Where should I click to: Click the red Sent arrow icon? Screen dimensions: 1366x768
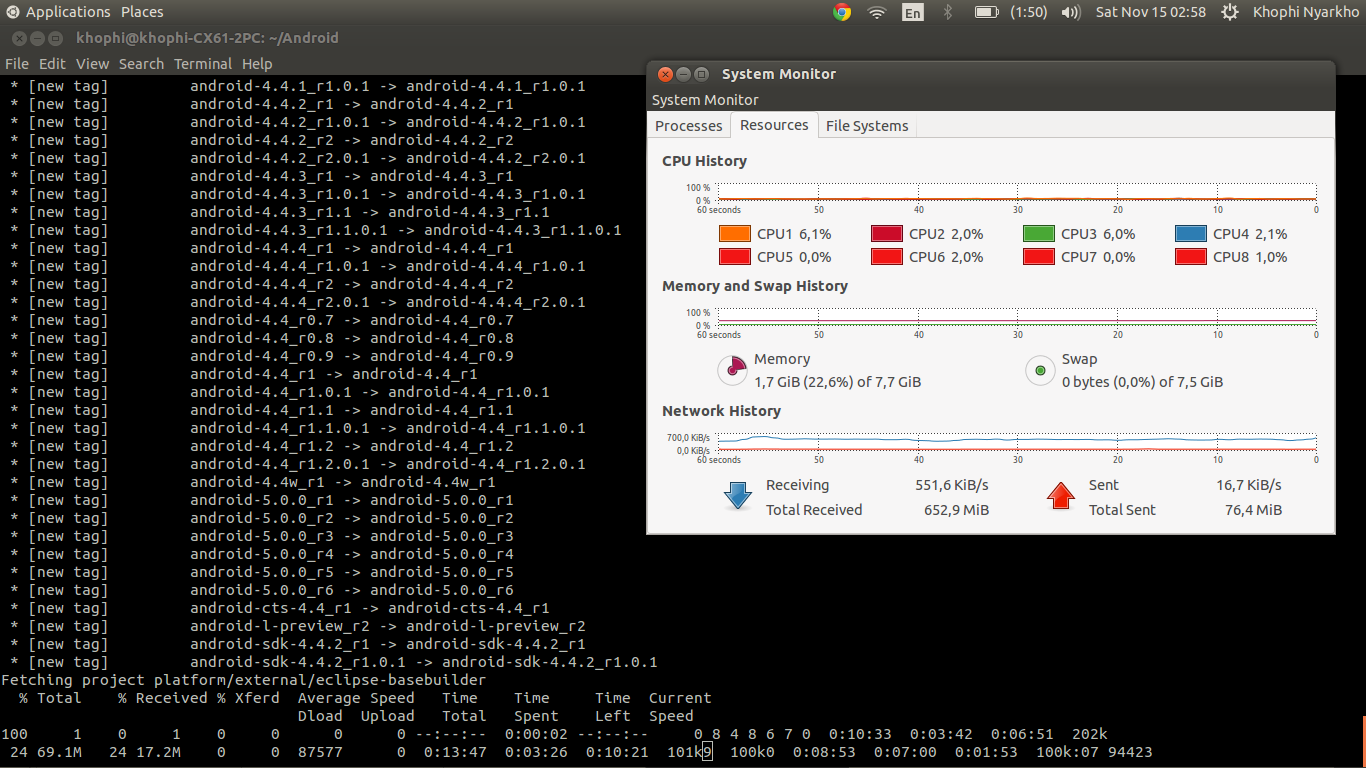point(1060,496)
